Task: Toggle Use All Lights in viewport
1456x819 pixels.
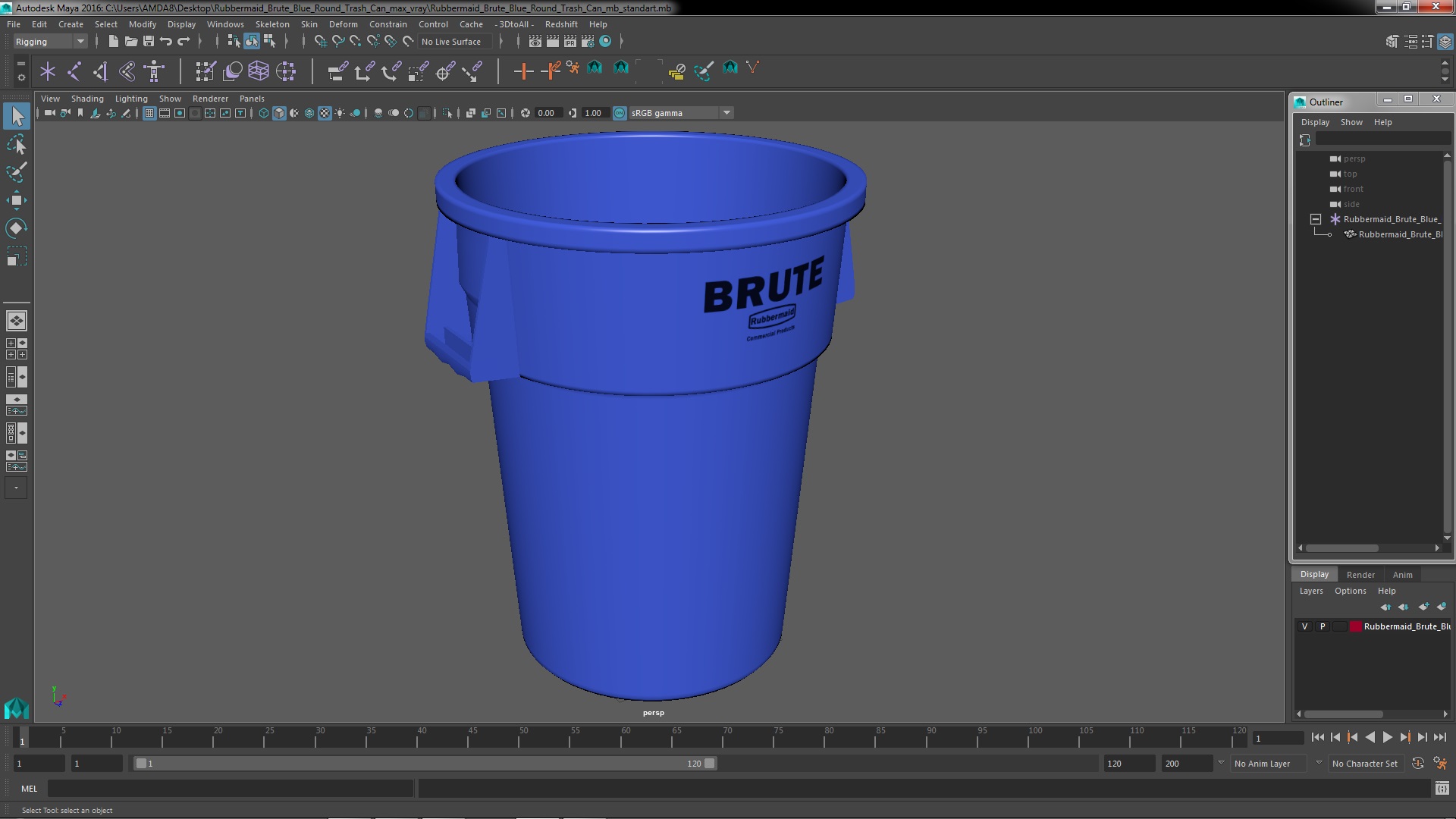Action: (340, 113)
